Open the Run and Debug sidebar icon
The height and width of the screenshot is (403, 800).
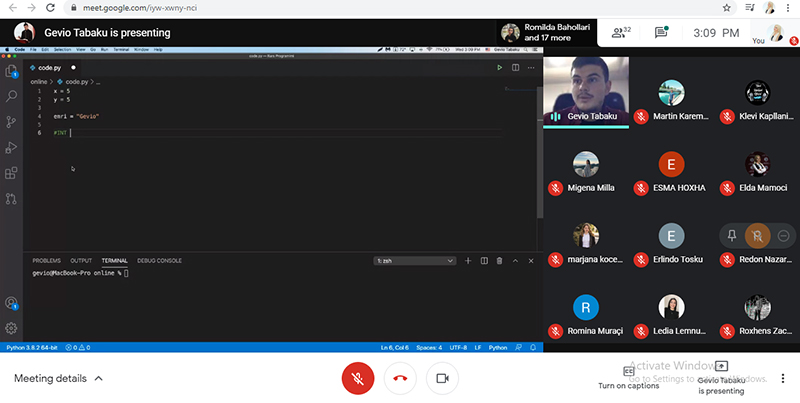[x=11, y=147]
